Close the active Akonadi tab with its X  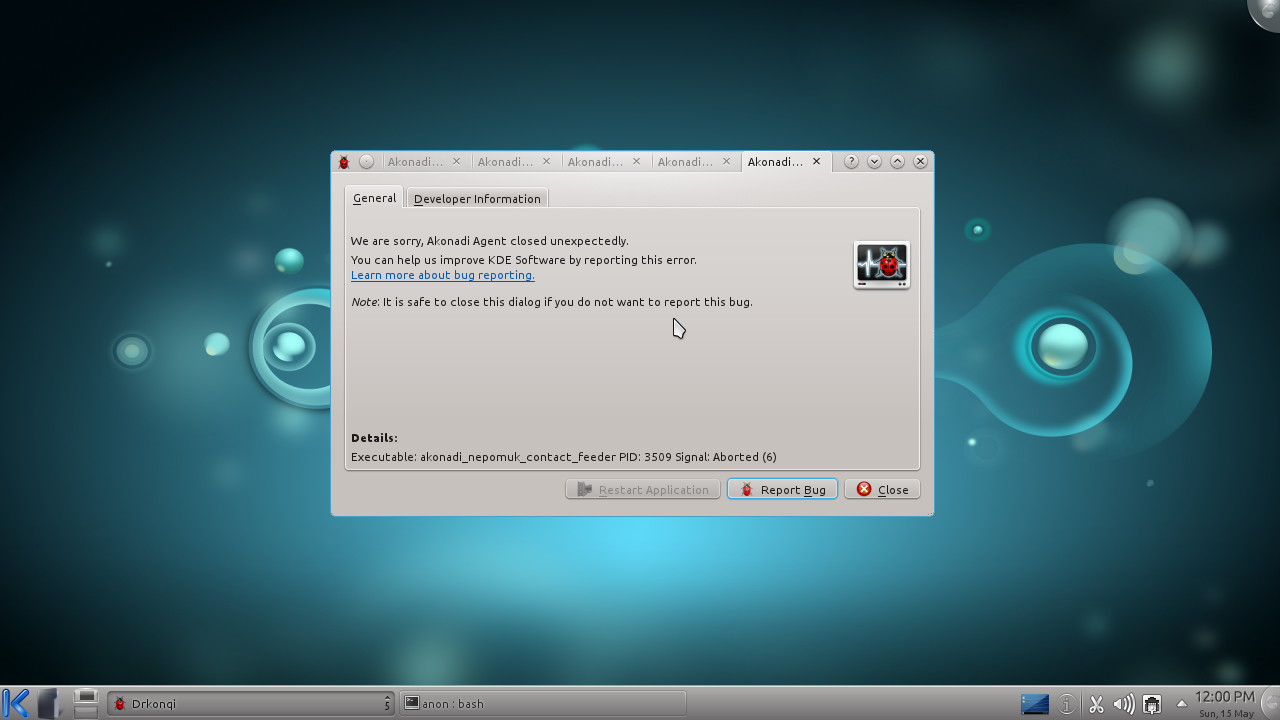pyautogui.click(x=817, y=161)
